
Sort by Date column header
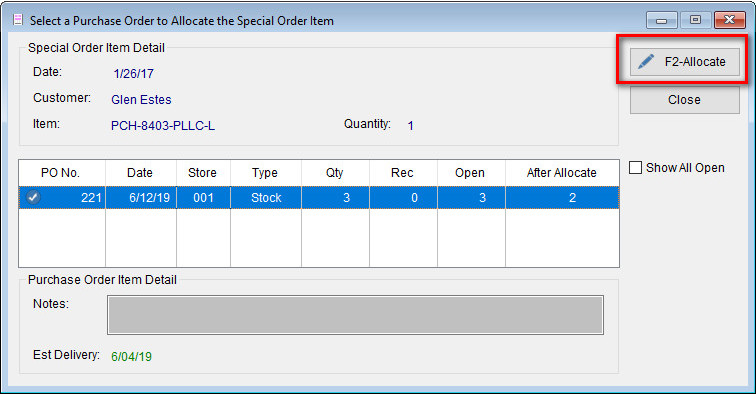141,173
